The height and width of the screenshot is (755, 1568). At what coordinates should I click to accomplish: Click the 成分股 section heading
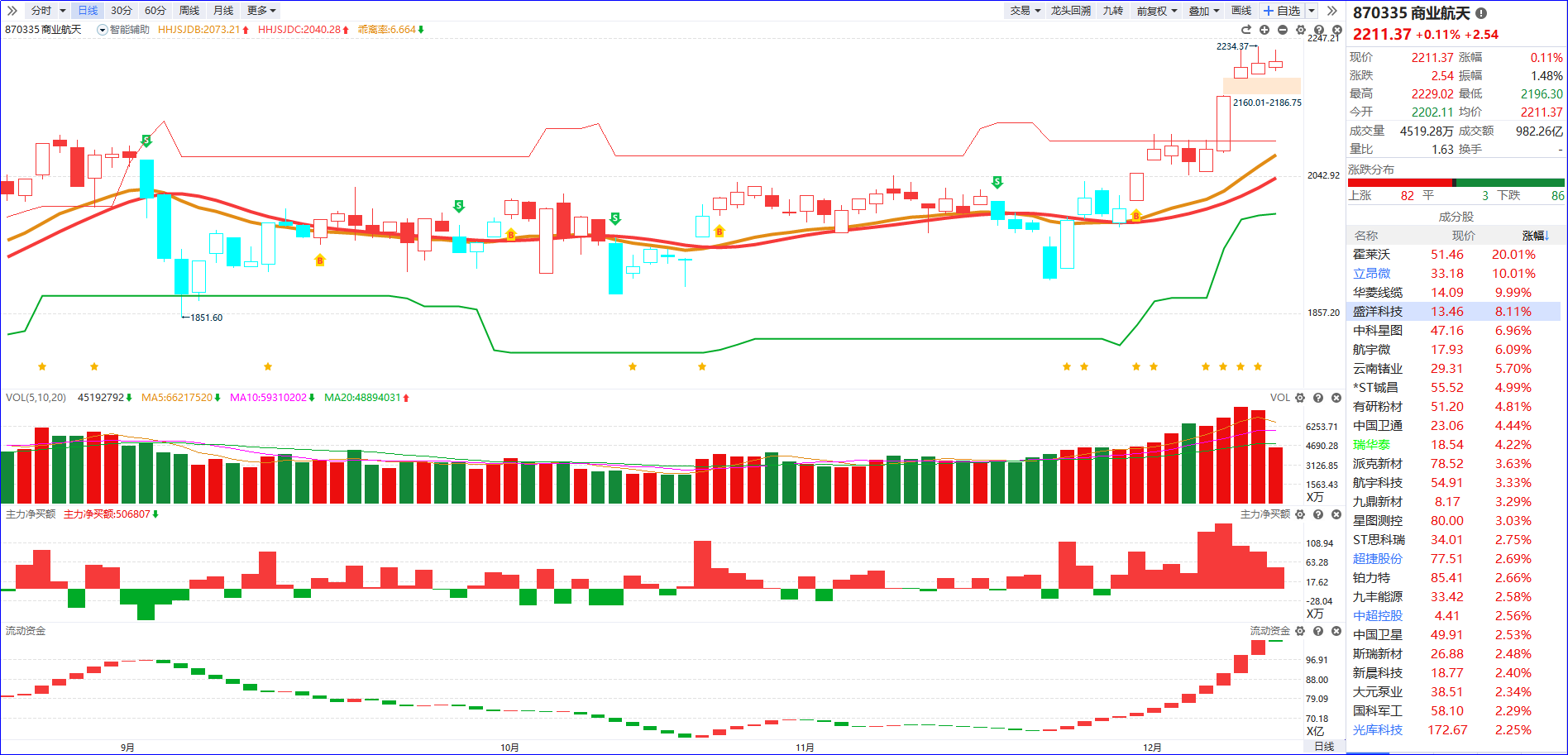tap(1456, 217)
